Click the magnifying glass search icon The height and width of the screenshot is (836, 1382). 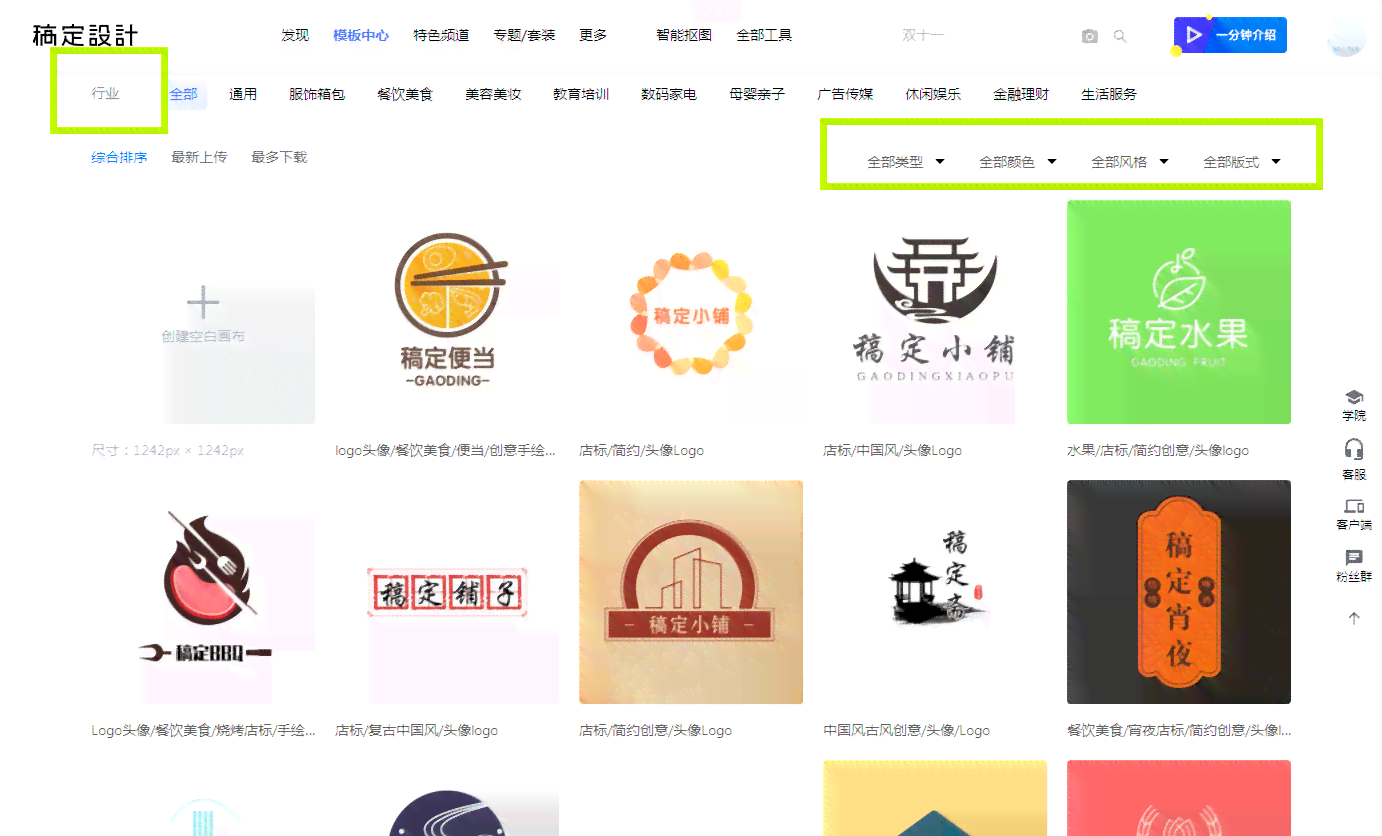[1120, 36]
